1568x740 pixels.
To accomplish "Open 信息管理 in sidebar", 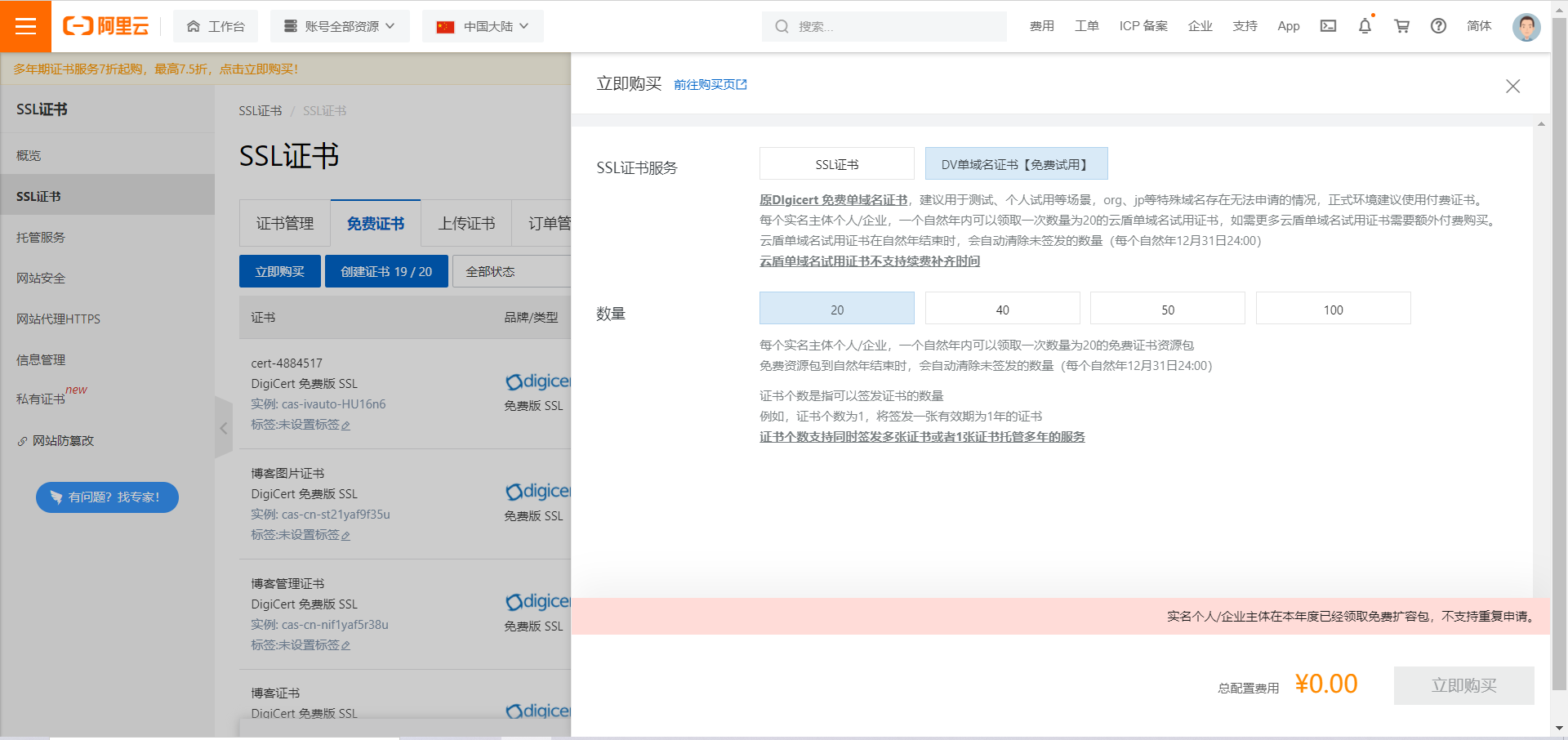I will 107,359.
